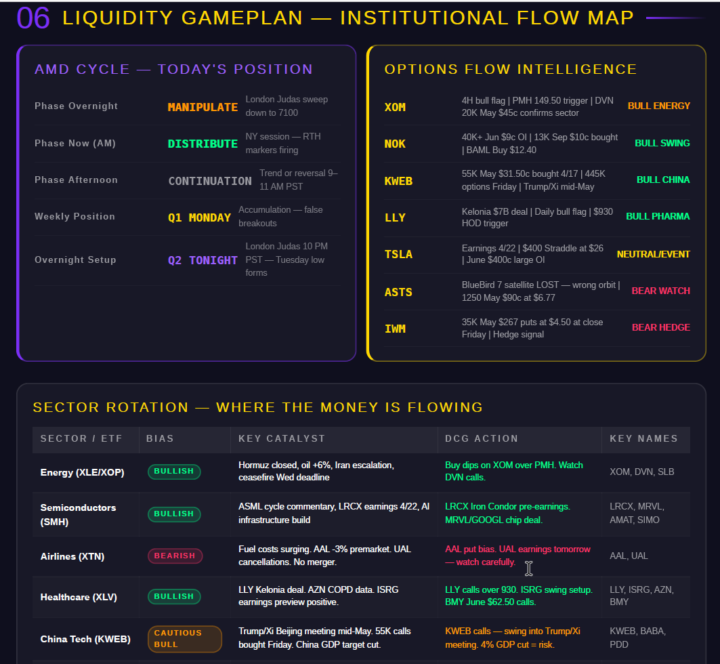Click the Airlines (XTN) sector name
Screen dimensions: 720x664
73,557
